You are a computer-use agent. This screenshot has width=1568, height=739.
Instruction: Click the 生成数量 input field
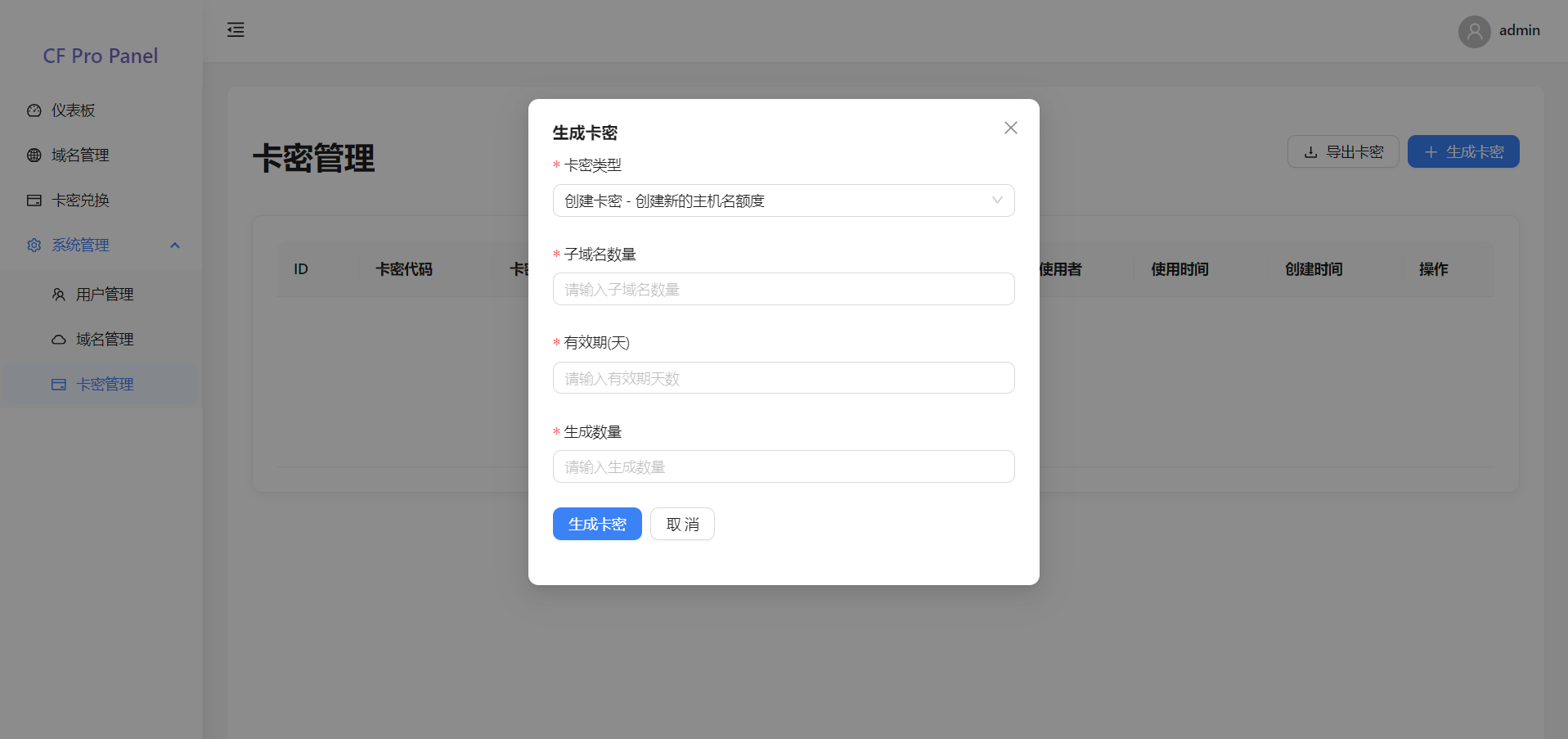coord(783,466)
